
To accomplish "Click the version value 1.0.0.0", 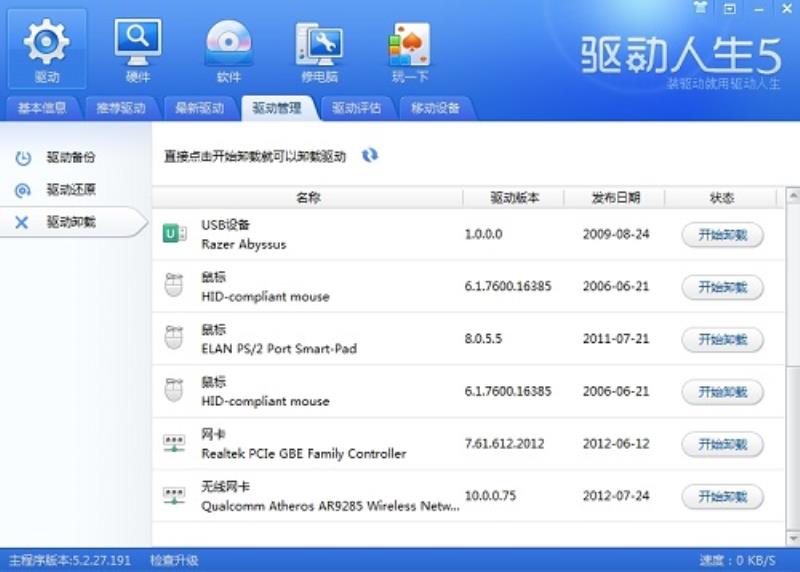I will (x=483, y=234).
